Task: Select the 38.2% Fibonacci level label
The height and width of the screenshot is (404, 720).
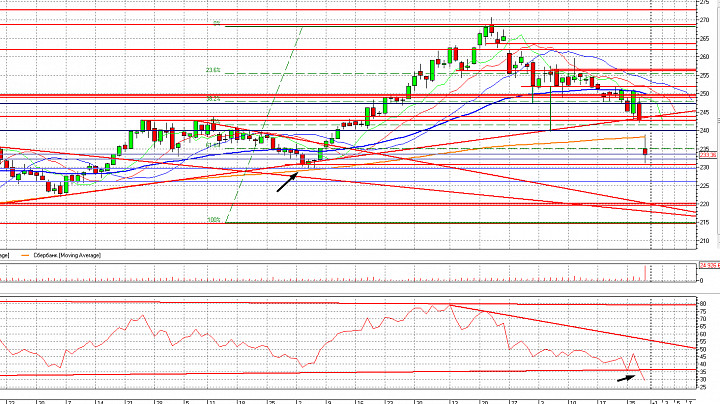Action: tap(213, 99)
